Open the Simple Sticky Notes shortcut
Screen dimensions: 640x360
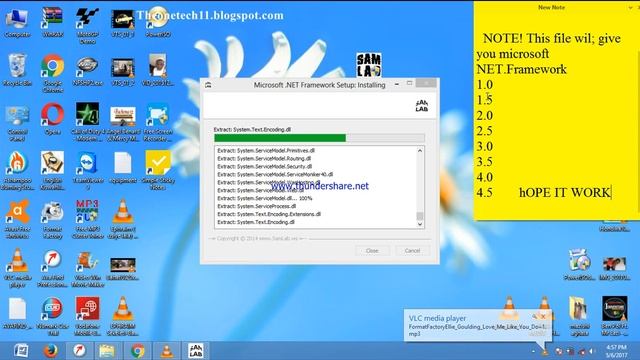click(158, 171)
